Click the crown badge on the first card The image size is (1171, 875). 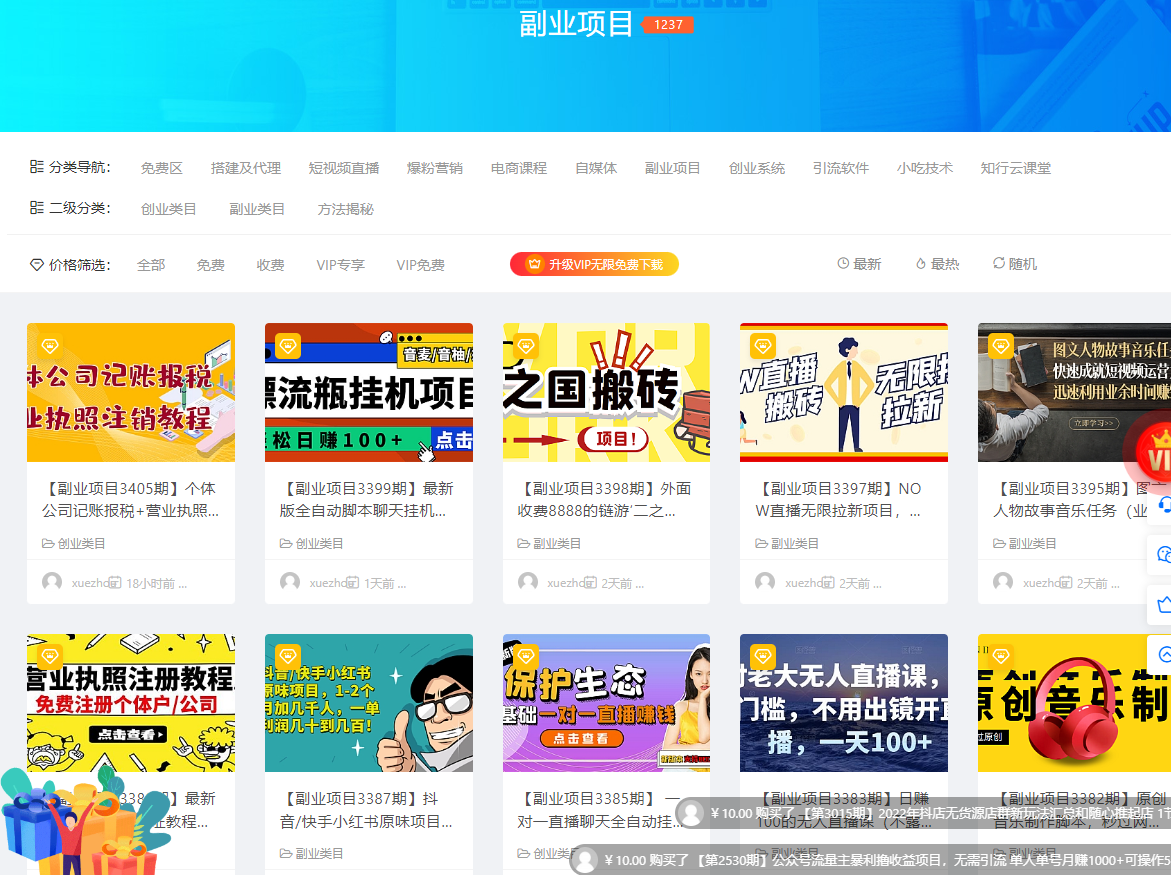point(52,345)
